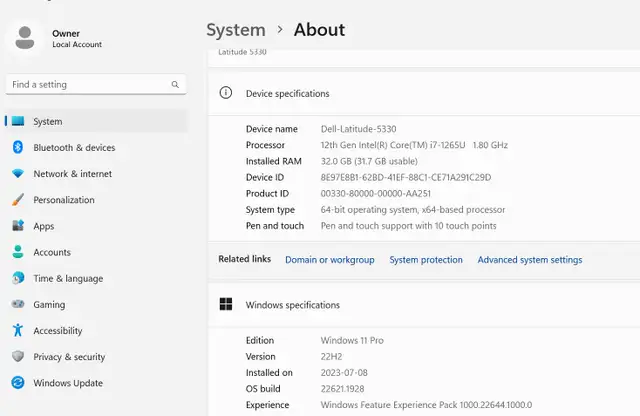Viewport: 640px width, 416px height.
Task: Open Domain or workgroup link
Action: click(x=329, y=260)
